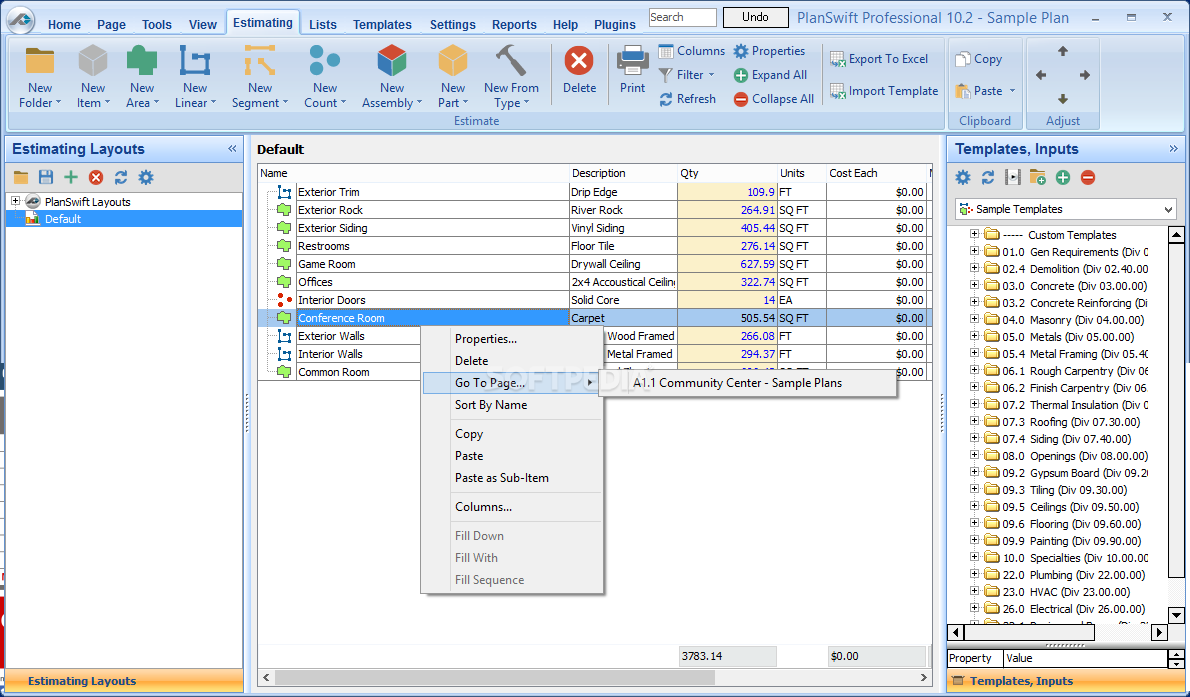Click Import Template
1190x697 pixels.
[x=883, y=90]
